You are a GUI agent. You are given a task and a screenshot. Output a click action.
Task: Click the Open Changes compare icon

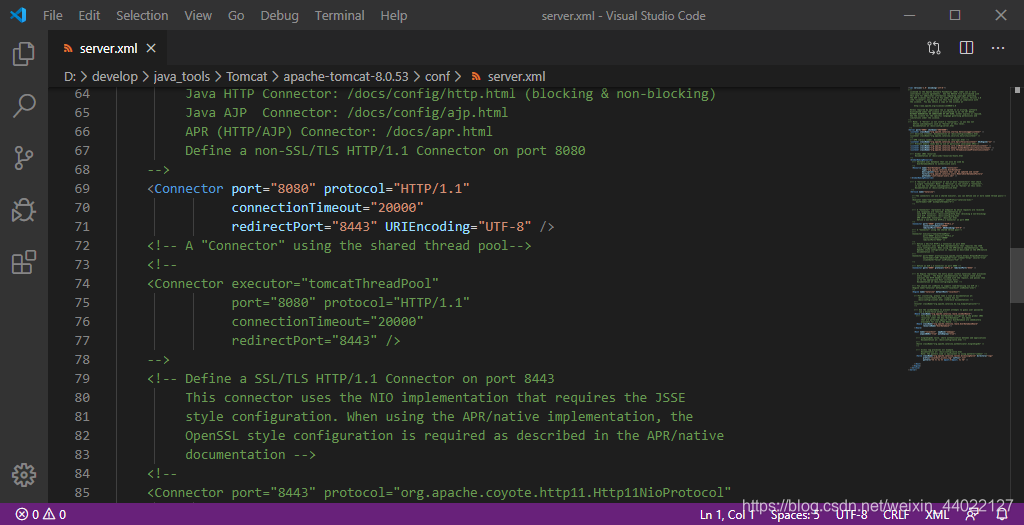pyautogui.click(x=934, y=48)
